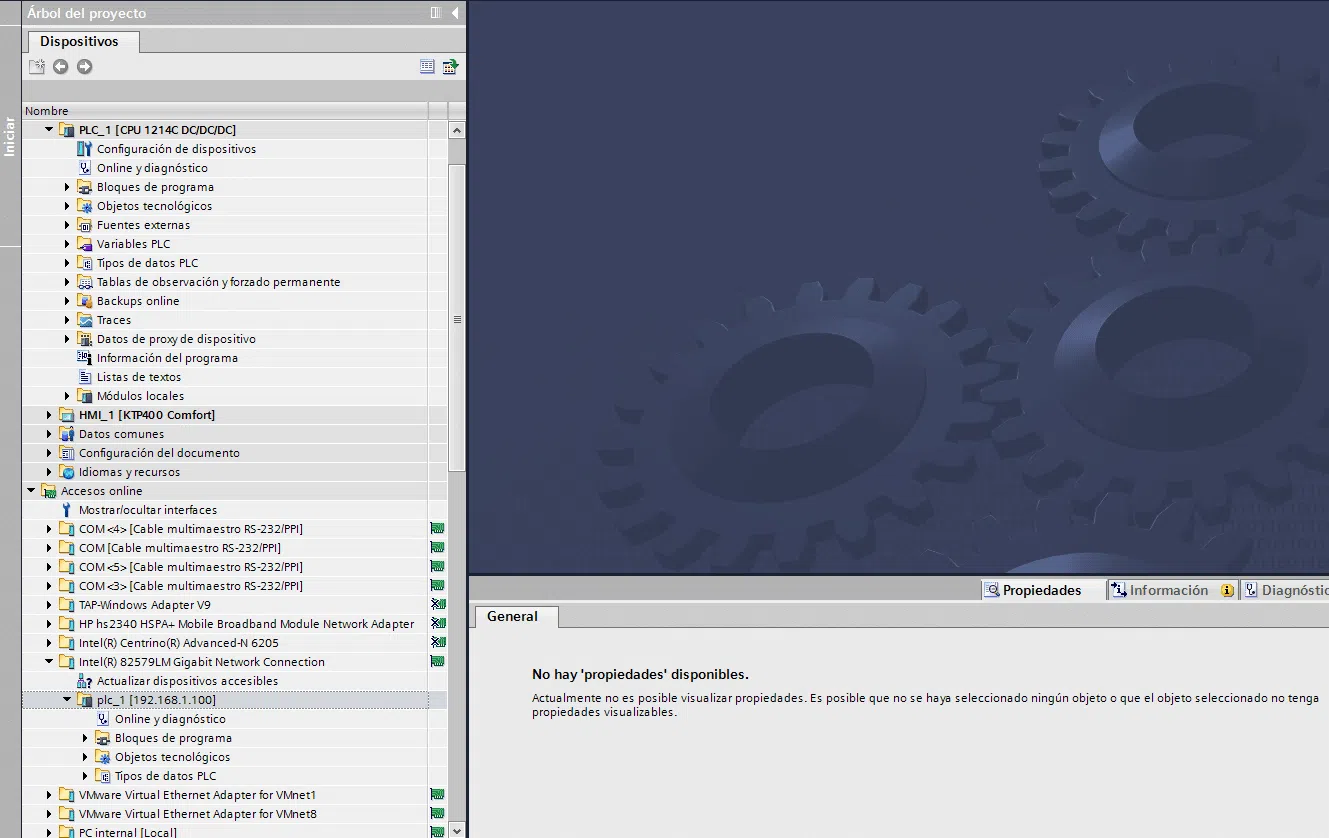Click the forward navigation arrow in project tree toolbar
This screenshot has width=1329, height=838.
tap(85, 67)
